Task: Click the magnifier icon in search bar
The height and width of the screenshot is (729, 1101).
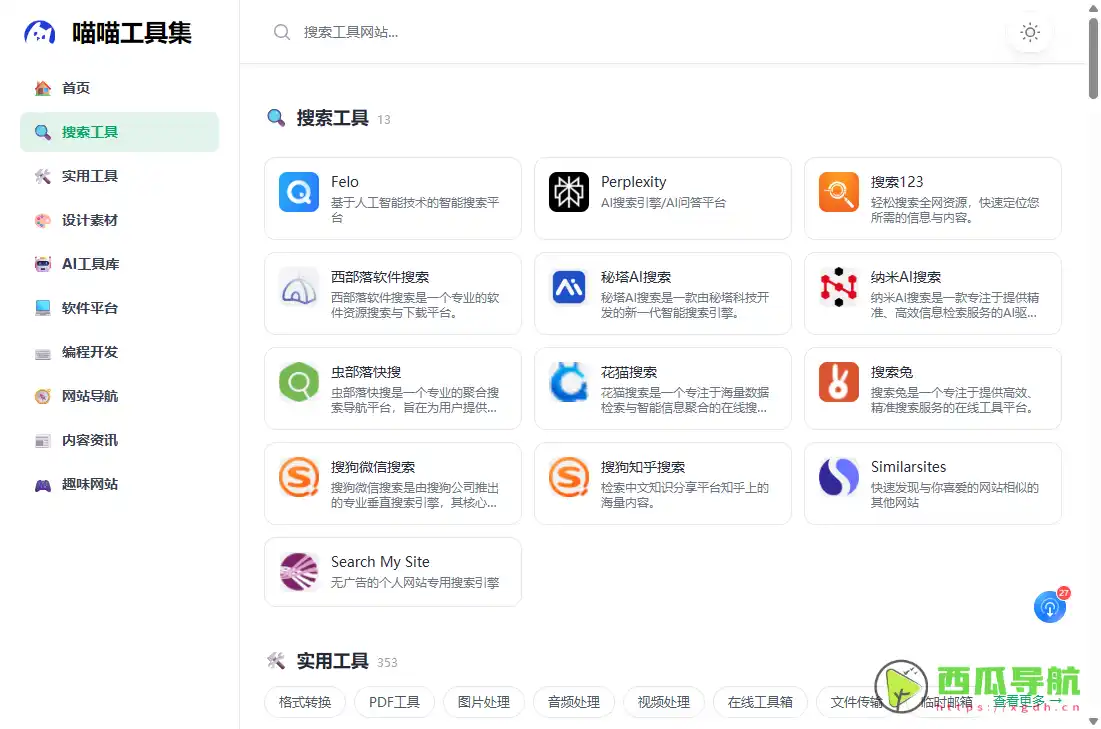Action: [x=282, y=32]
